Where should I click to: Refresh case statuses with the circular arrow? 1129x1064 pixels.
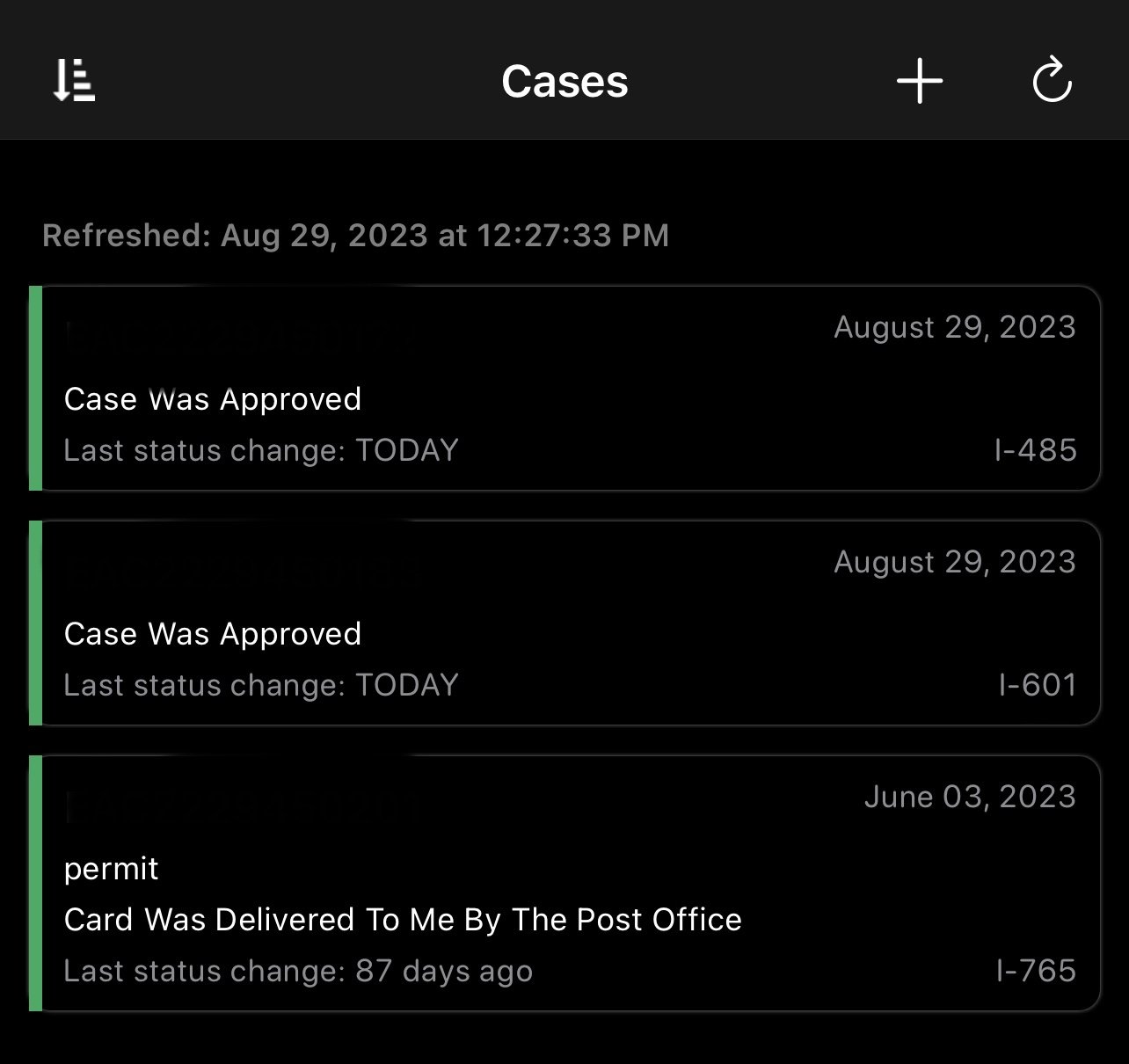(1052, 82)
